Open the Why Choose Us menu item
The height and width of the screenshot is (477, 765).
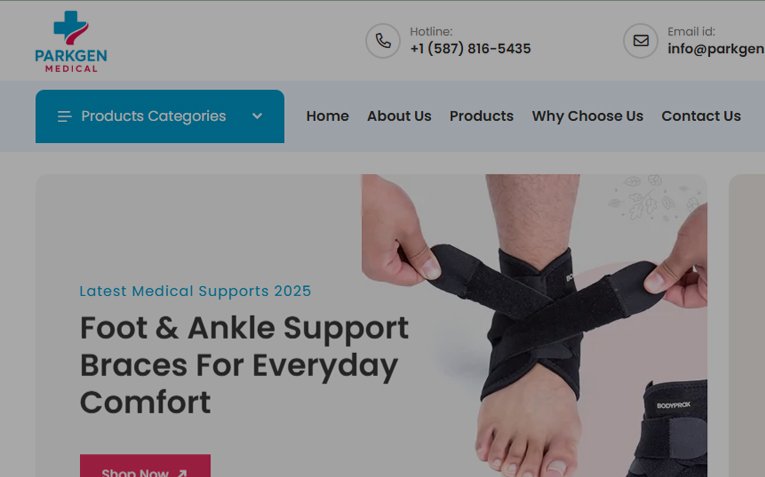click(x=587, y=116)
